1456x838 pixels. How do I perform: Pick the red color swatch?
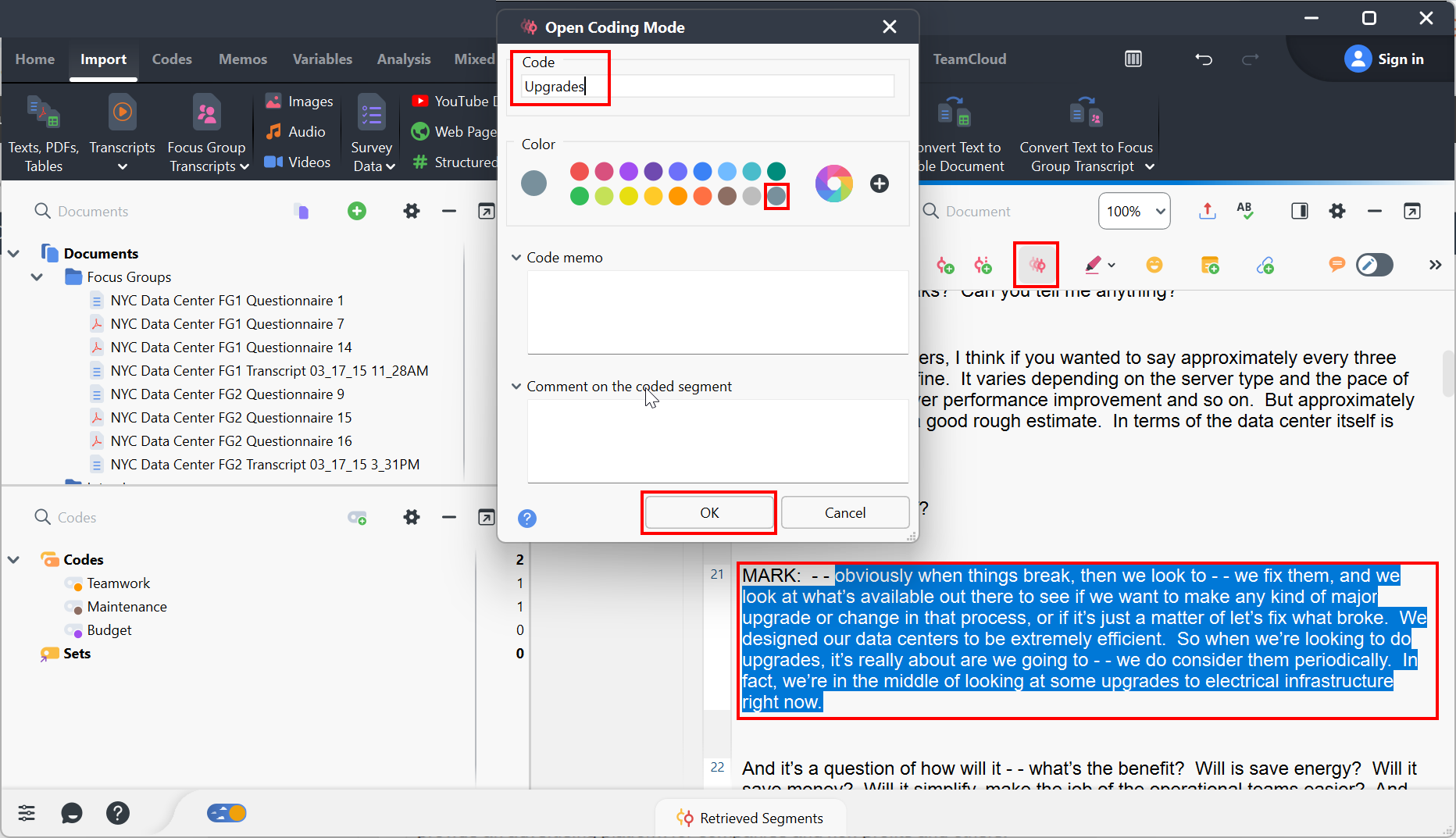[580, 171]
